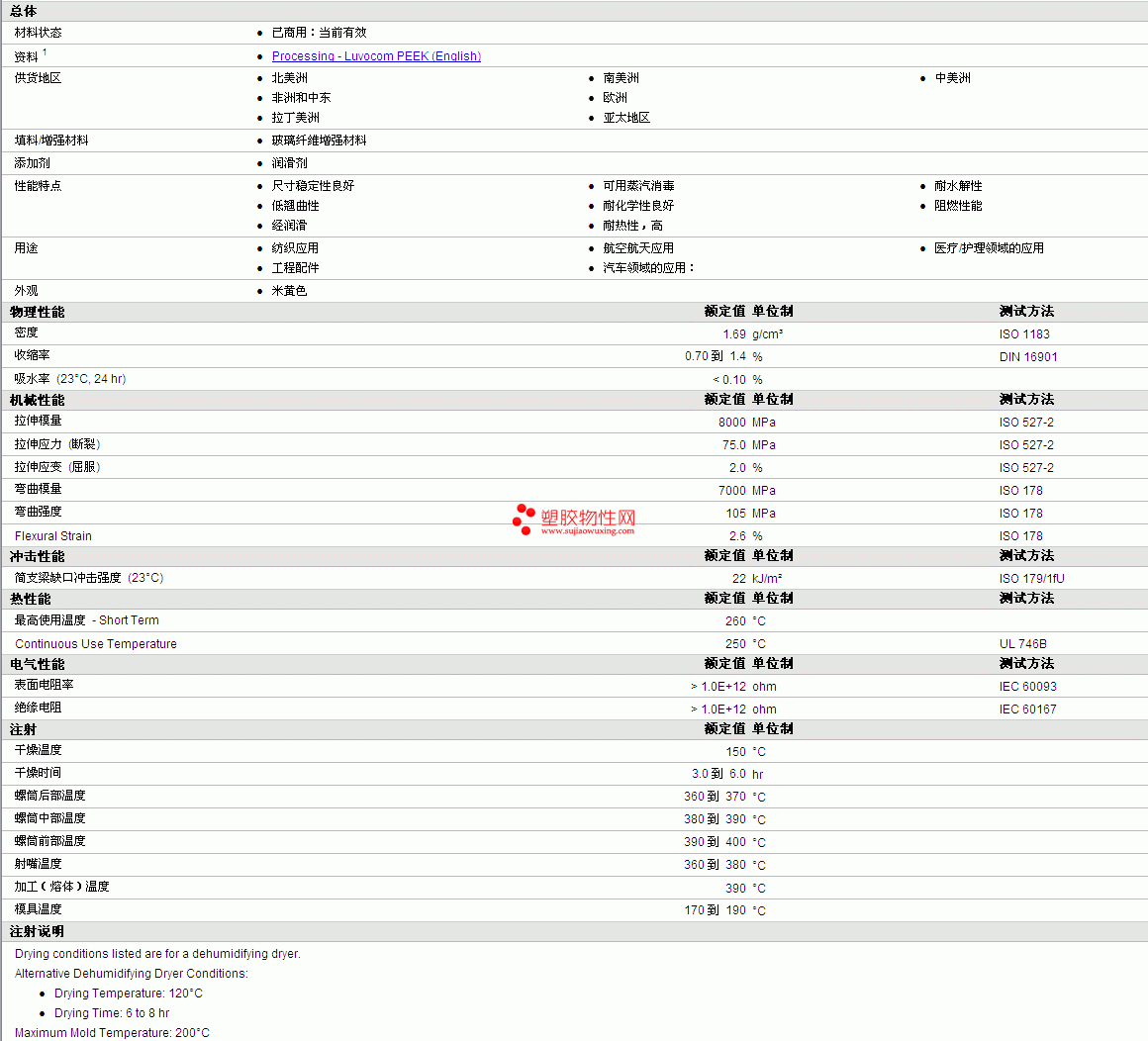Click the 已商用：当前有效 status text
This screenshot has height=1041, width=1148.
(x=320, y=33)
